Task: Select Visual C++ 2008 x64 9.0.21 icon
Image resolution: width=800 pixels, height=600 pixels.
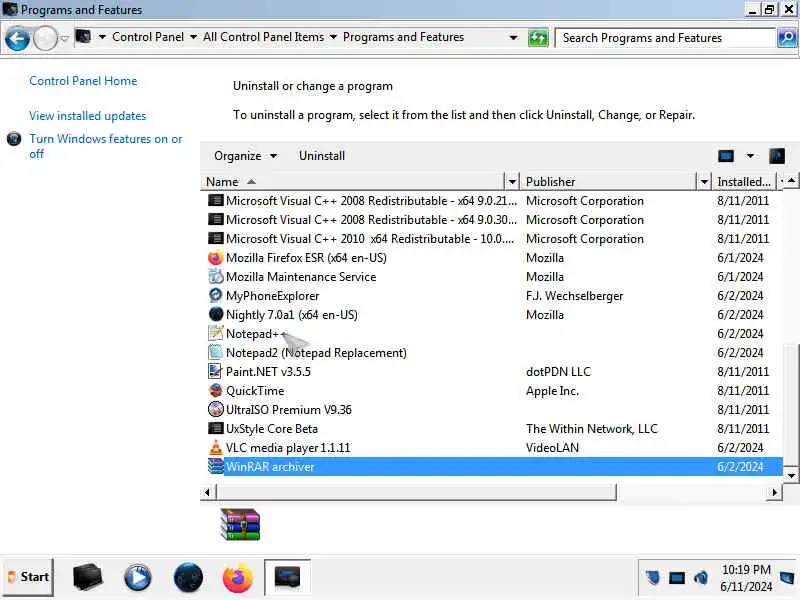Action: click(x=216, y=201)
